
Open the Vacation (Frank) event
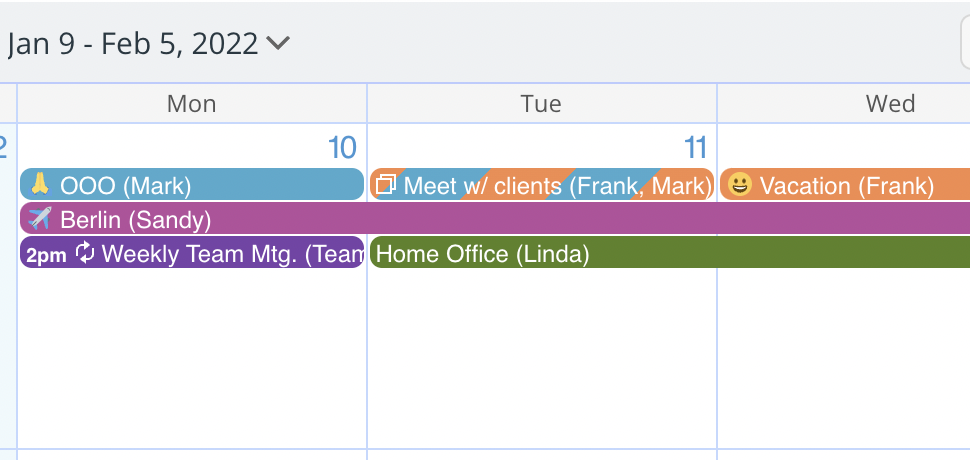[845, 184]
